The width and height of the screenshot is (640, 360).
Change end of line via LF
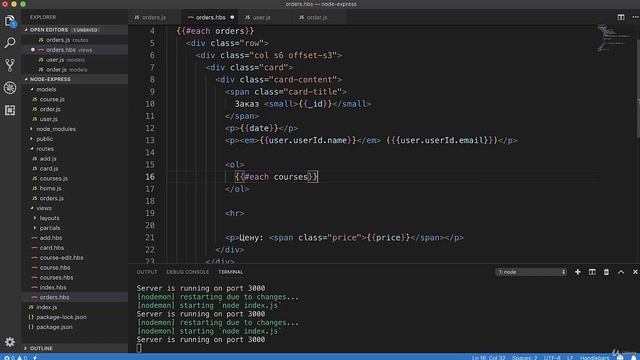pyautogui.click(x=570, y=358)
